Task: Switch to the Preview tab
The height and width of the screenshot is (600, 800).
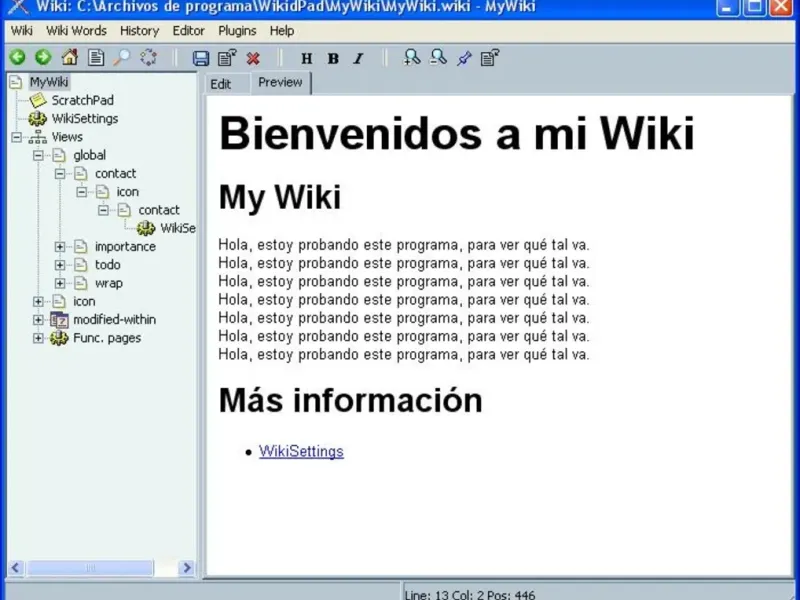Action: [x=280, y=83]
